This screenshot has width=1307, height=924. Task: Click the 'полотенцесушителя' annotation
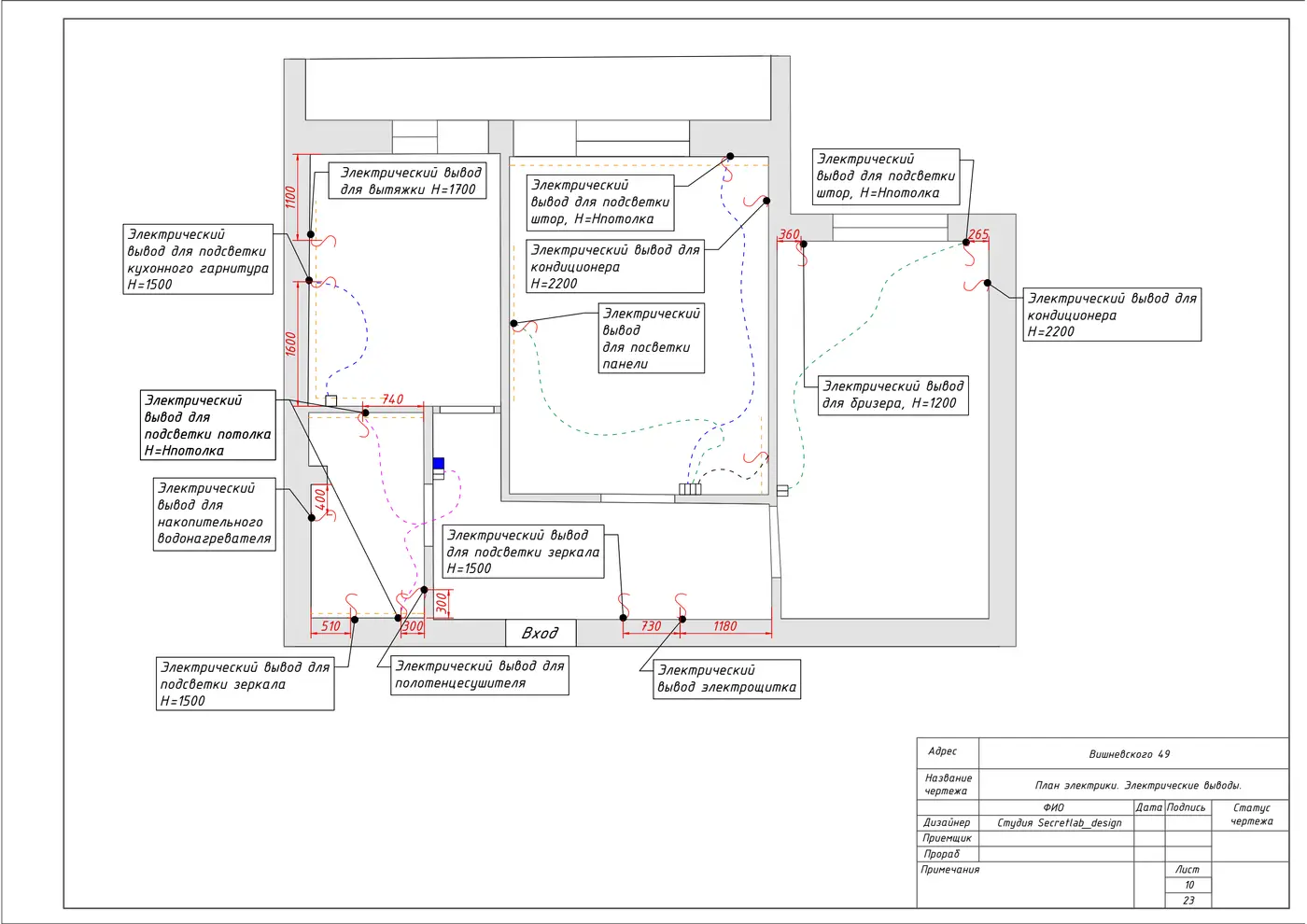pyautogui.click(x=480, y=675)
